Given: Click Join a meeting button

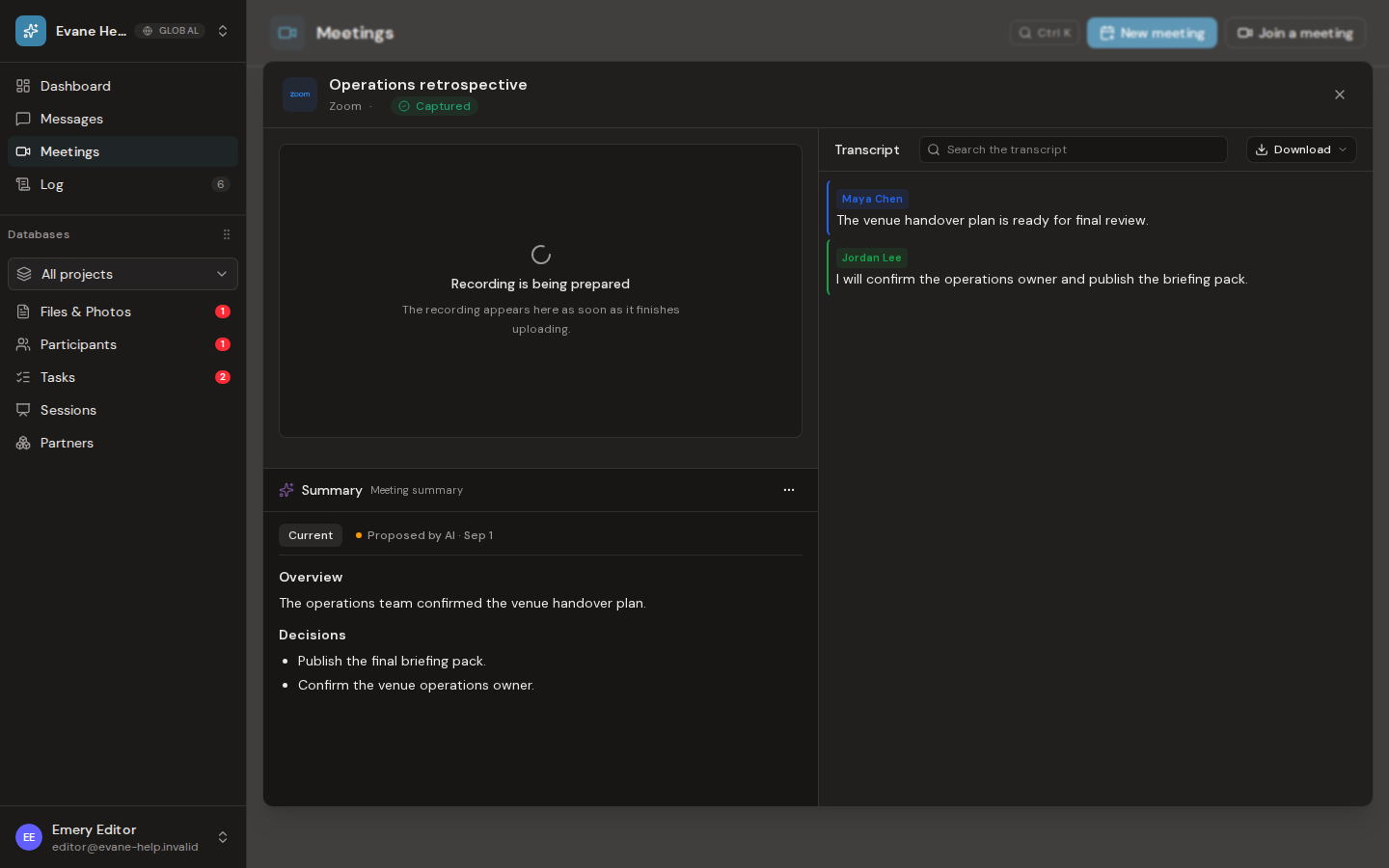Looking at the screenshot, I should tap(1295, 33).
